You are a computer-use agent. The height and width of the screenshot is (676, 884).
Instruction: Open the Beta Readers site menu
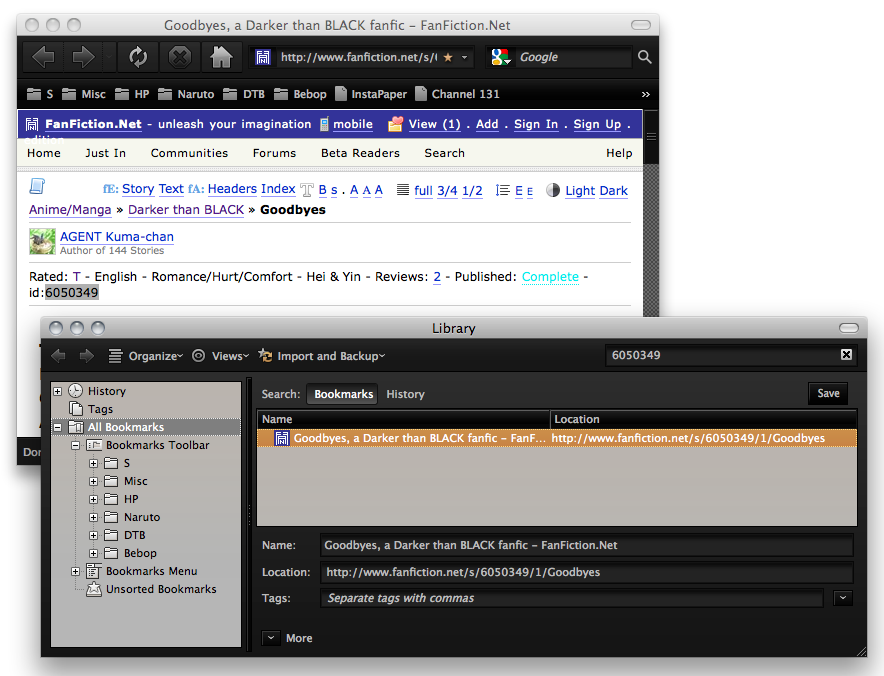(360, 153)
